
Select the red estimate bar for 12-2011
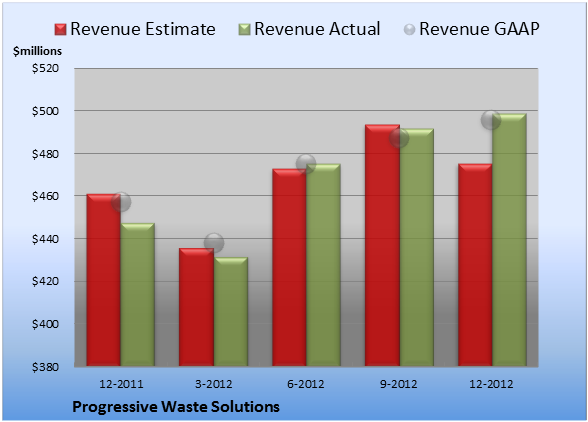pyautogui.click(x=104, y=280)
